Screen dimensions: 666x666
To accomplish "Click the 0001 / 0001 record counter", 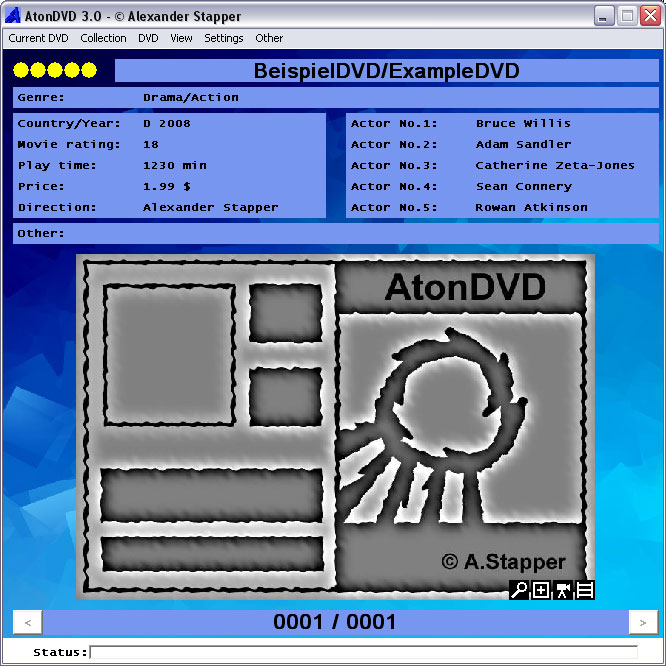I will pyautogui.click(x=335, y=622).
